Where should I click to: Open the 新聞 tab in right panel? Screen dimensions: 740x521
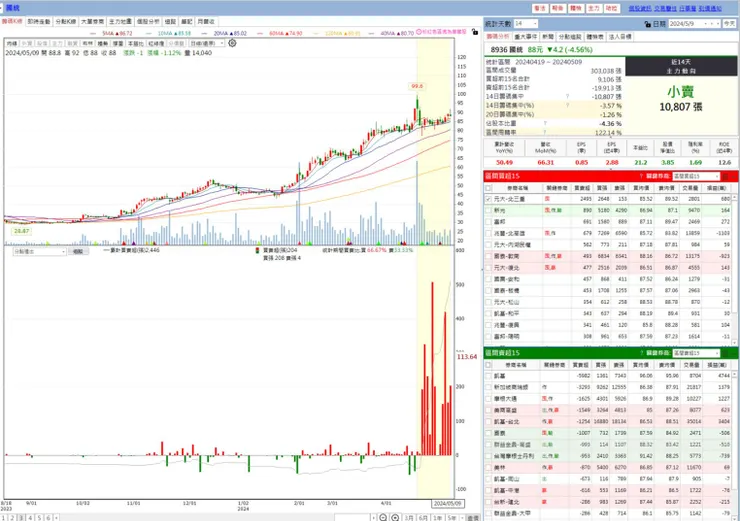point(547,36)
